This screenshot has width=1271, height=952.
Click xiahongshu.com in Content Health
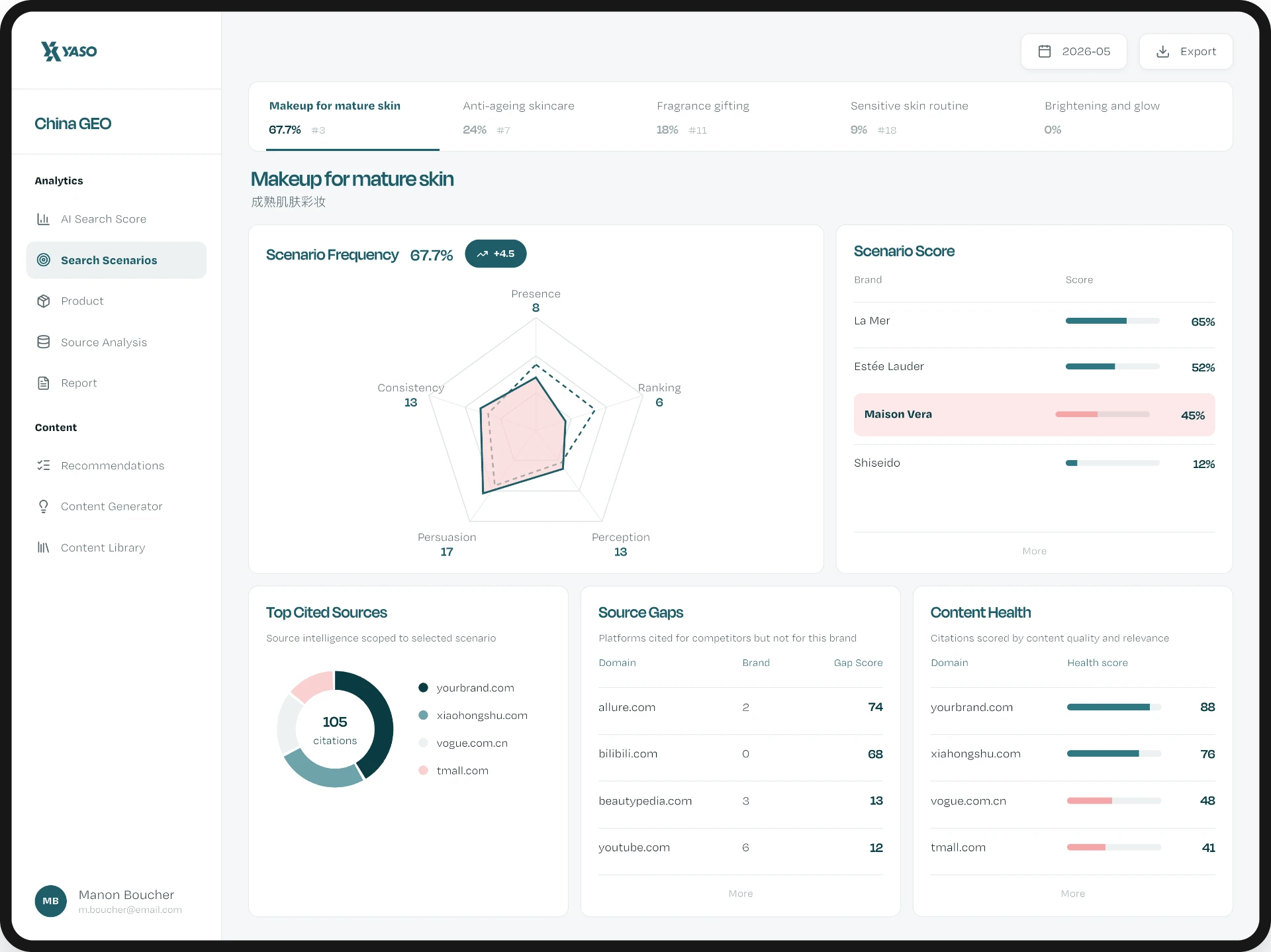click(x=975, y=754)
